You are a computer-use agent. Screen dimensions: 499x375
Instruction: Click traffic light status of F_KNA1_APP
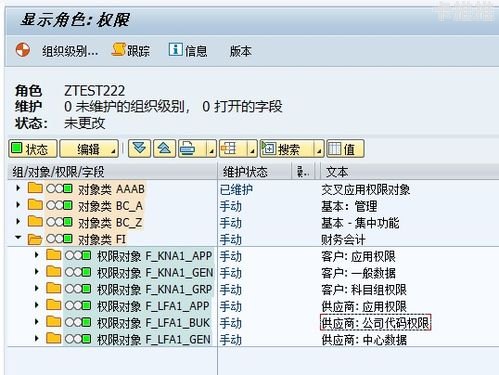click(x=78, y=256)
